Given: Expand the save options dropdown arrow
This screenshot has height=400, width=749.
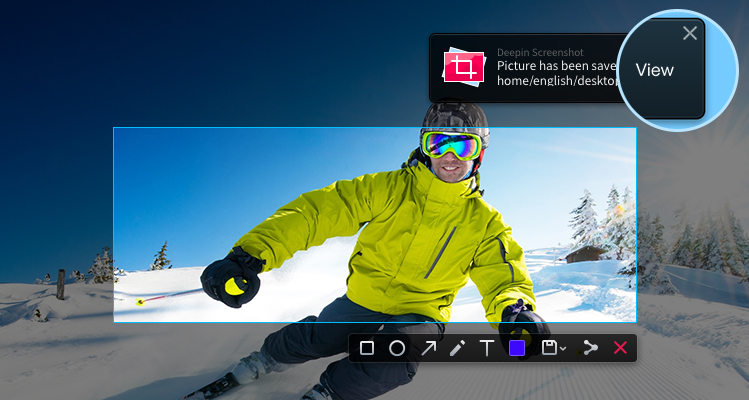Looking at the screenshot, I should pyautogui.click(x=563, y=349).
